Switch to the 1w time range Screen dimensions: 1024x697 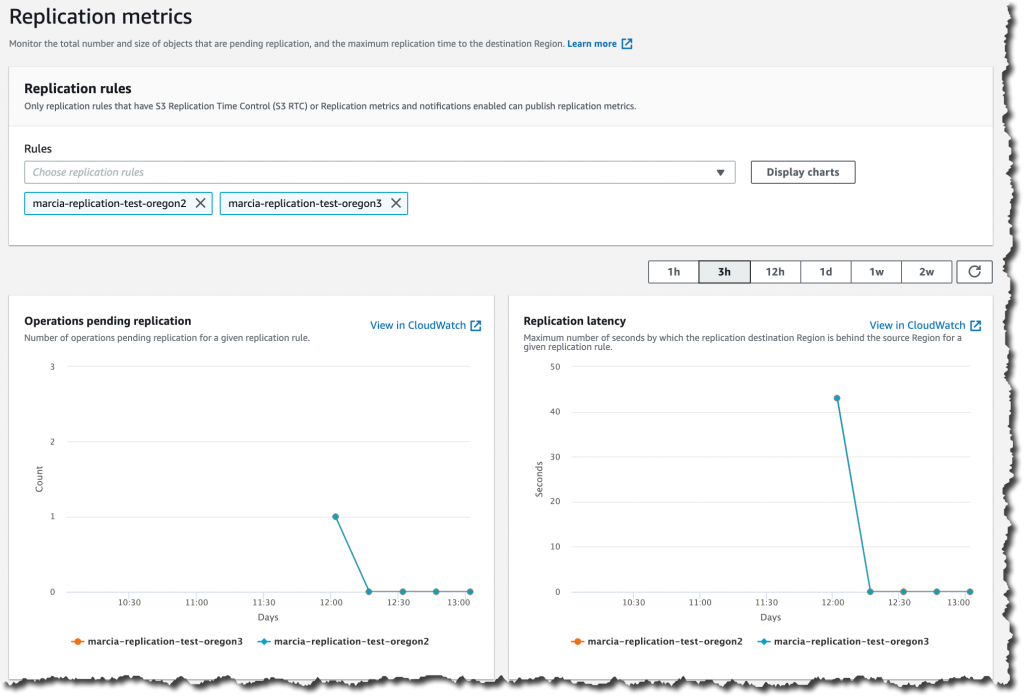(876, 271)
